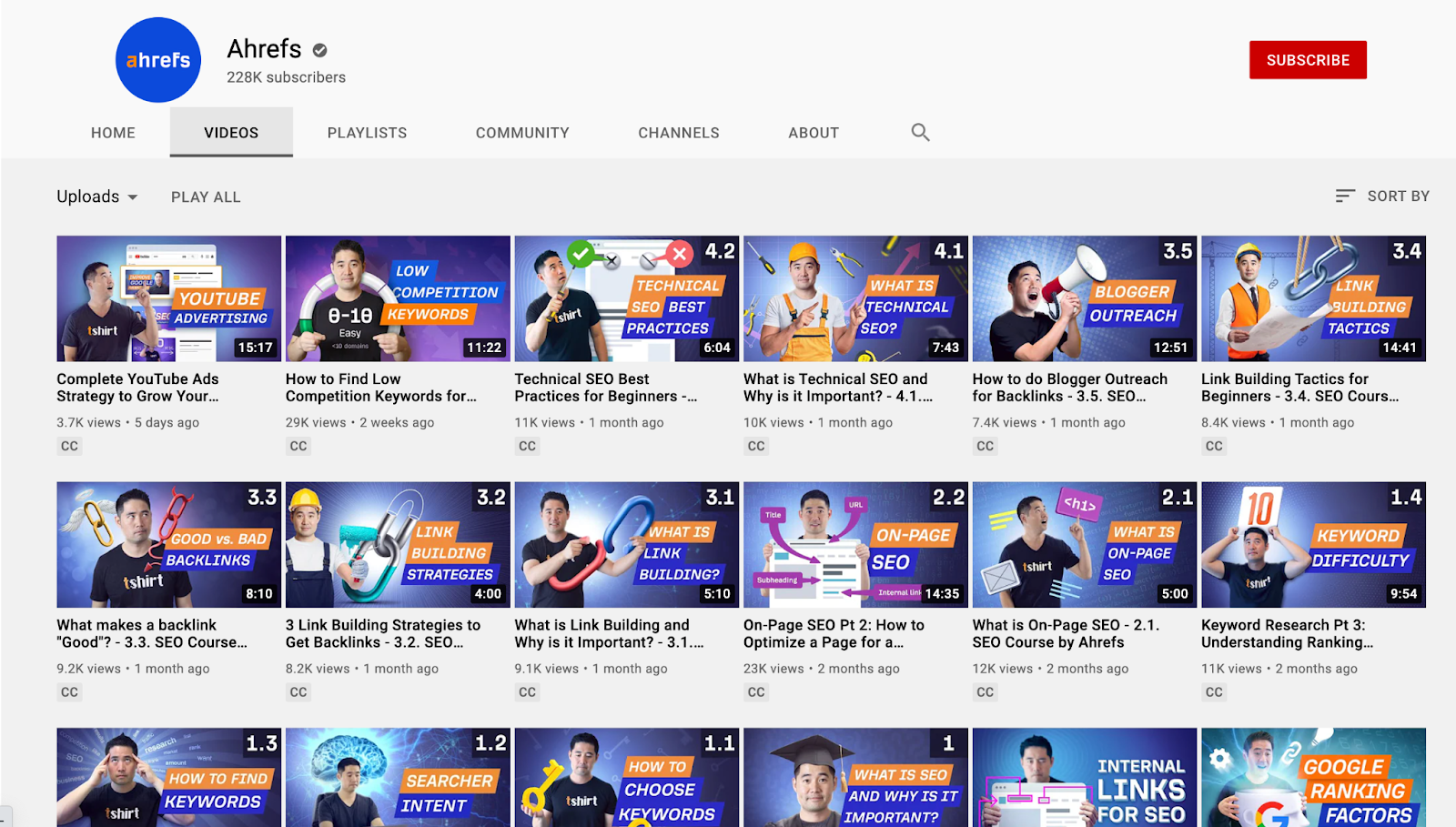Play the YouTube Advertising thumbnail video

click(x=168, y=298)
